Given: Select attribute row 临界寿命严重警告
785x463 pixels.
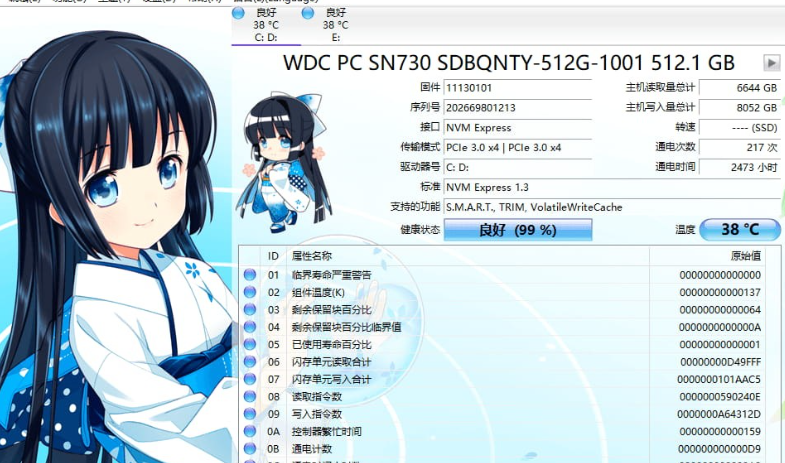Looking at the screenshot, I should pyautogui.click(x=502, y=274).
